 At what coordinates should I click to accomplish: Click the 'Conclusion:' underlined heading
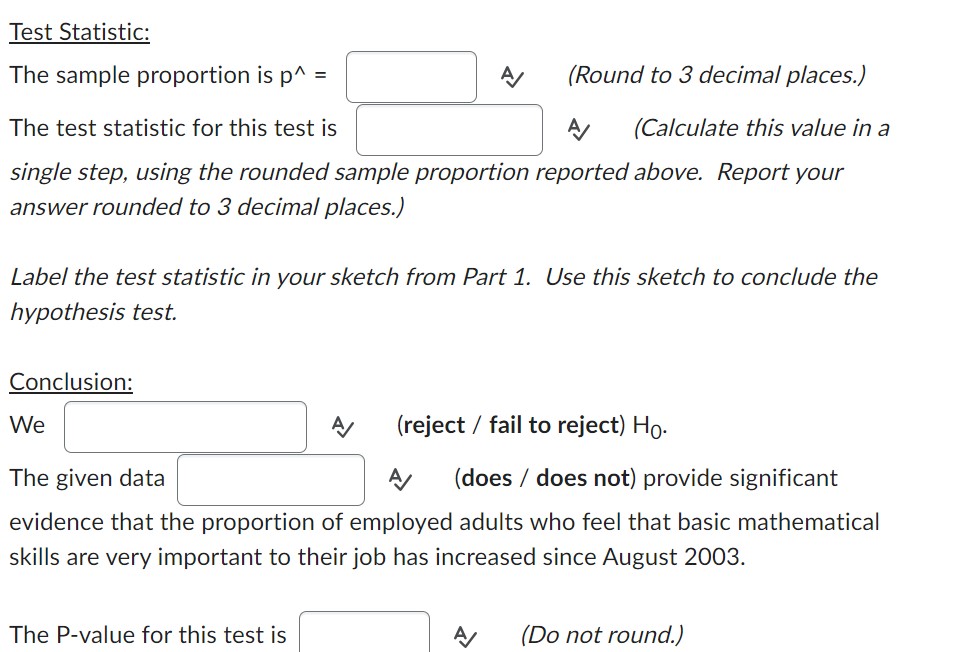click(70, 381)
